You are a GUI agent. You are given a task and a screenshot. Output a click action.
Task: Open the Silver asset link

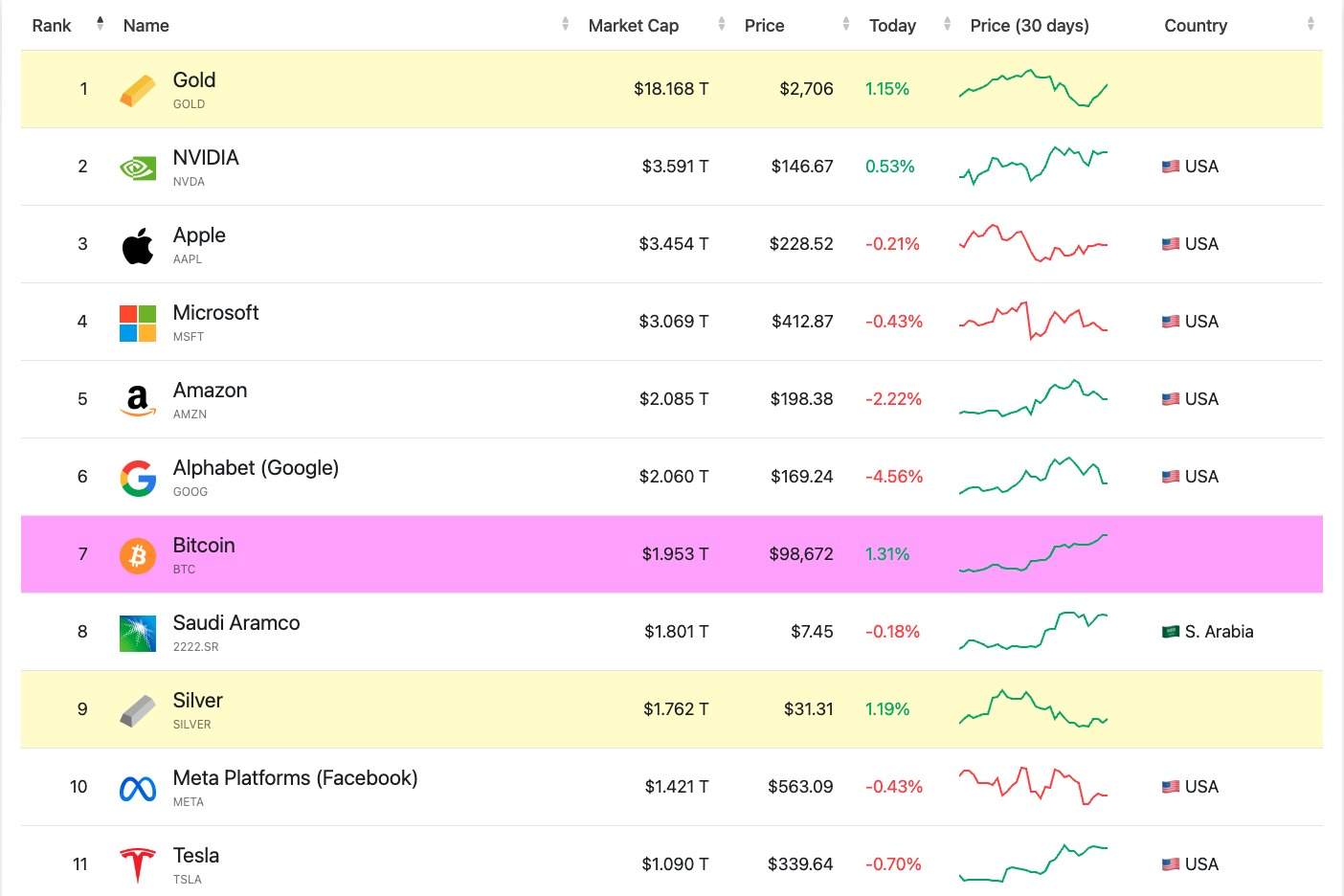[197, 701]
